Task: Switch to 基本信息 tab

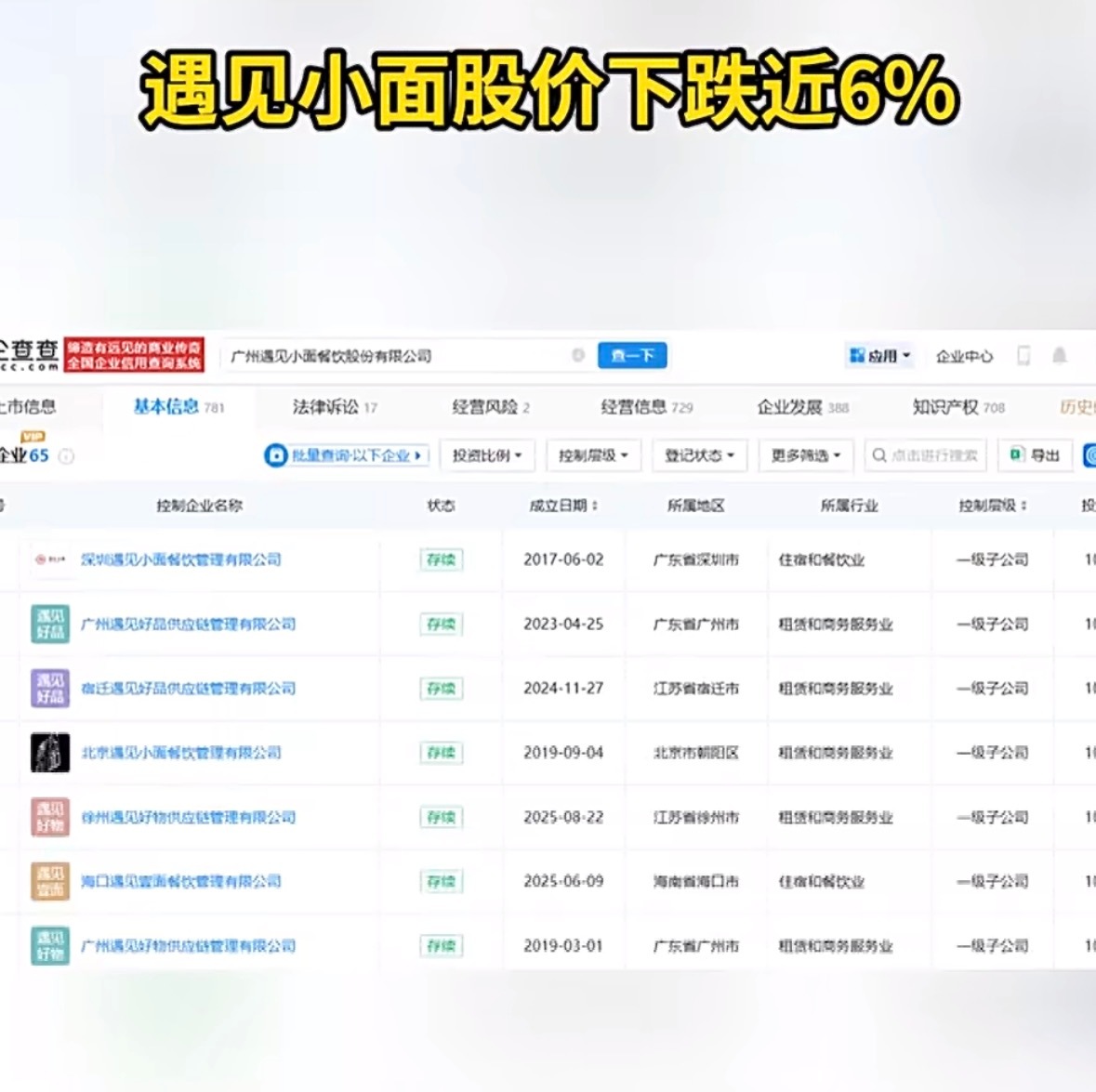Action: [x=178, y=407]
